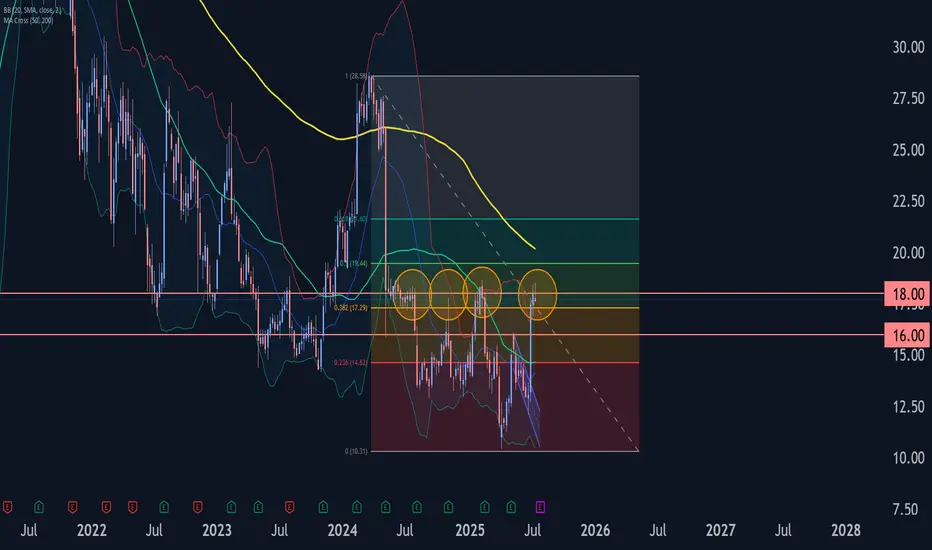Open the green earnings marker for November 2023

[323, 507]
